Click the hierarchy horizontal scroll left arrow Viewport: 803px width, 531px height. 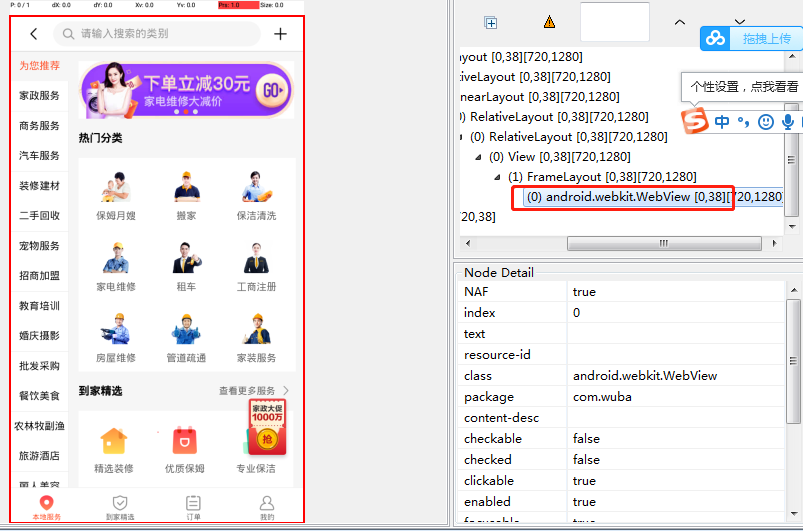click(468, 243)
